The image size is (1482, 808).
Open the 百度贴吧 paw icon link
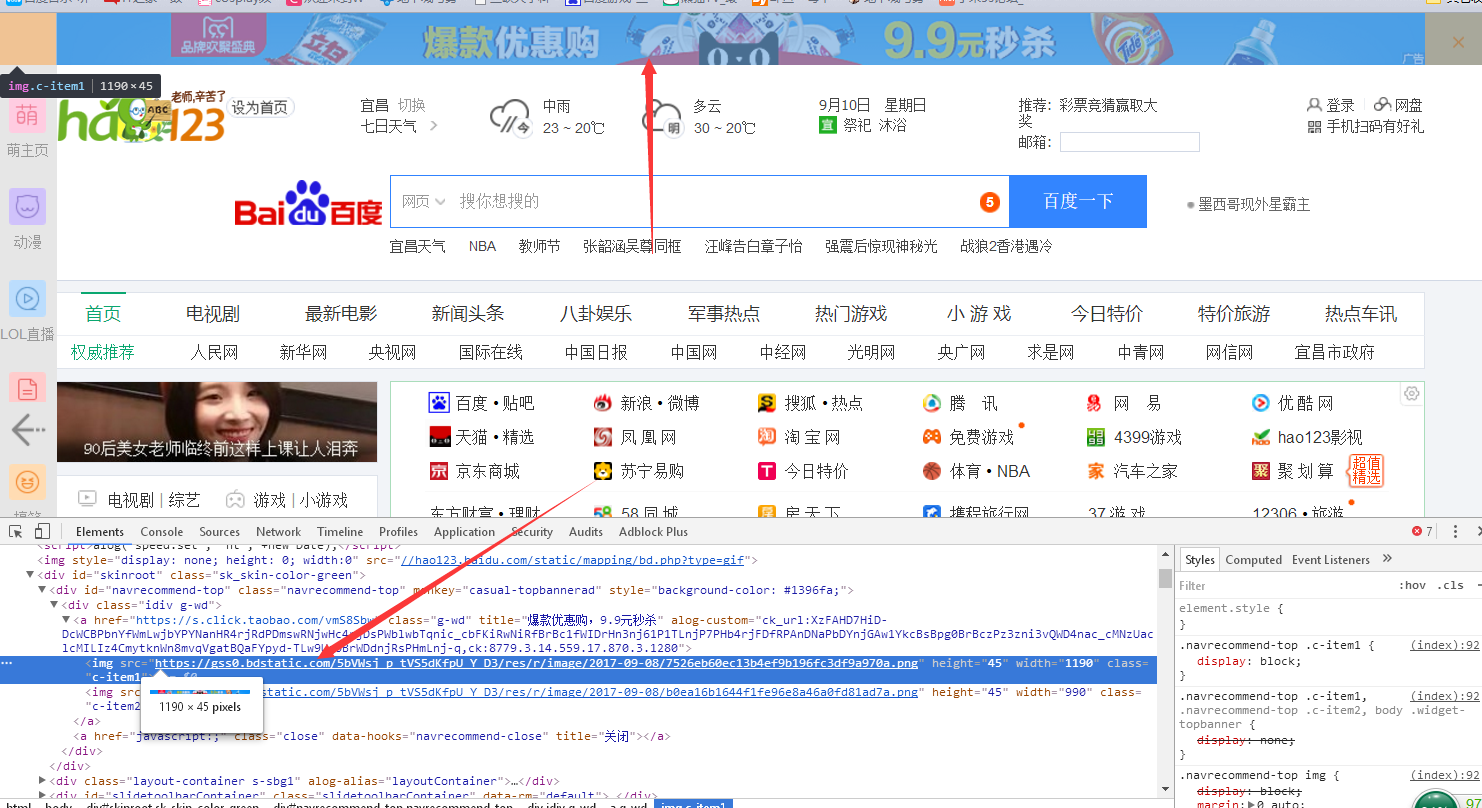(439, 403)
